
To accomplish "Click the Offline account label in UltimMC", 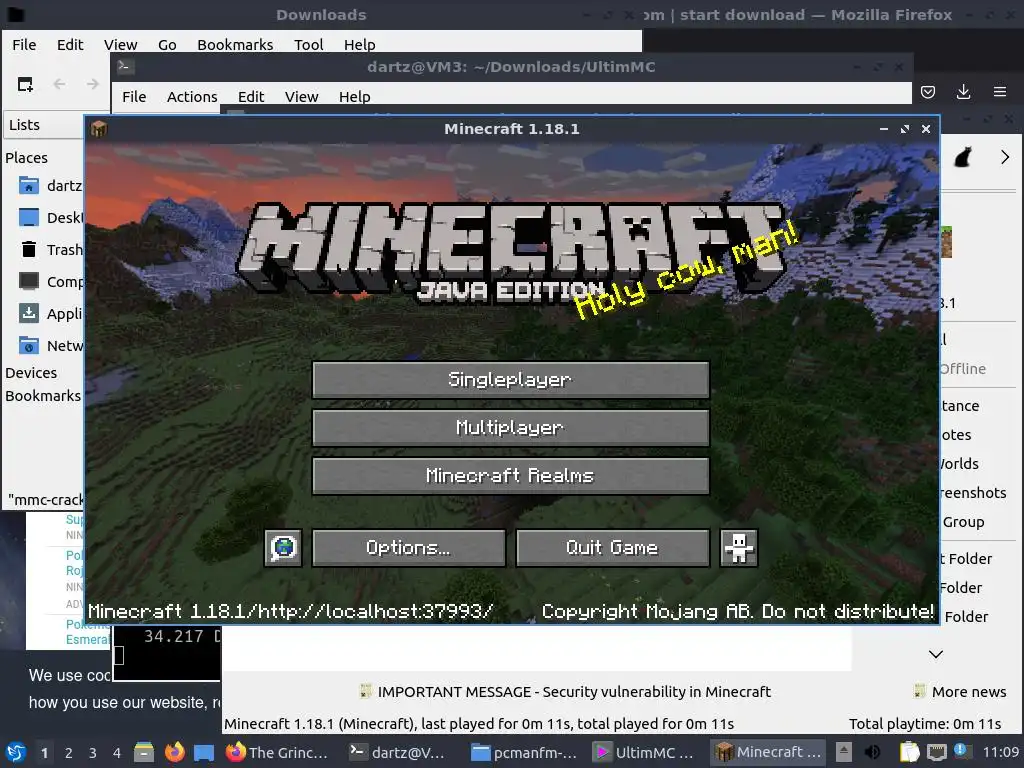I will pos(963,369).
